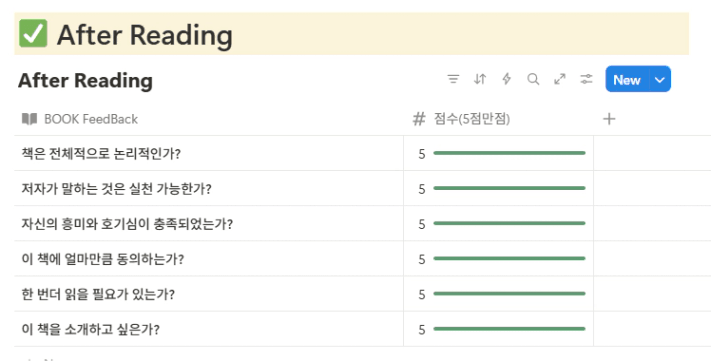
Task: Click the New button
Action: tap(627, 79)
